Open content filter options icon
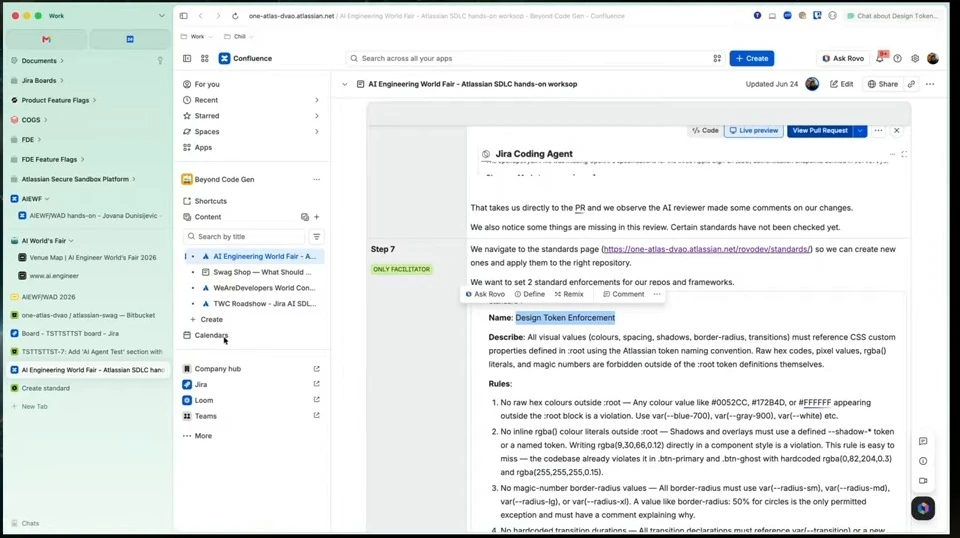 317,236
